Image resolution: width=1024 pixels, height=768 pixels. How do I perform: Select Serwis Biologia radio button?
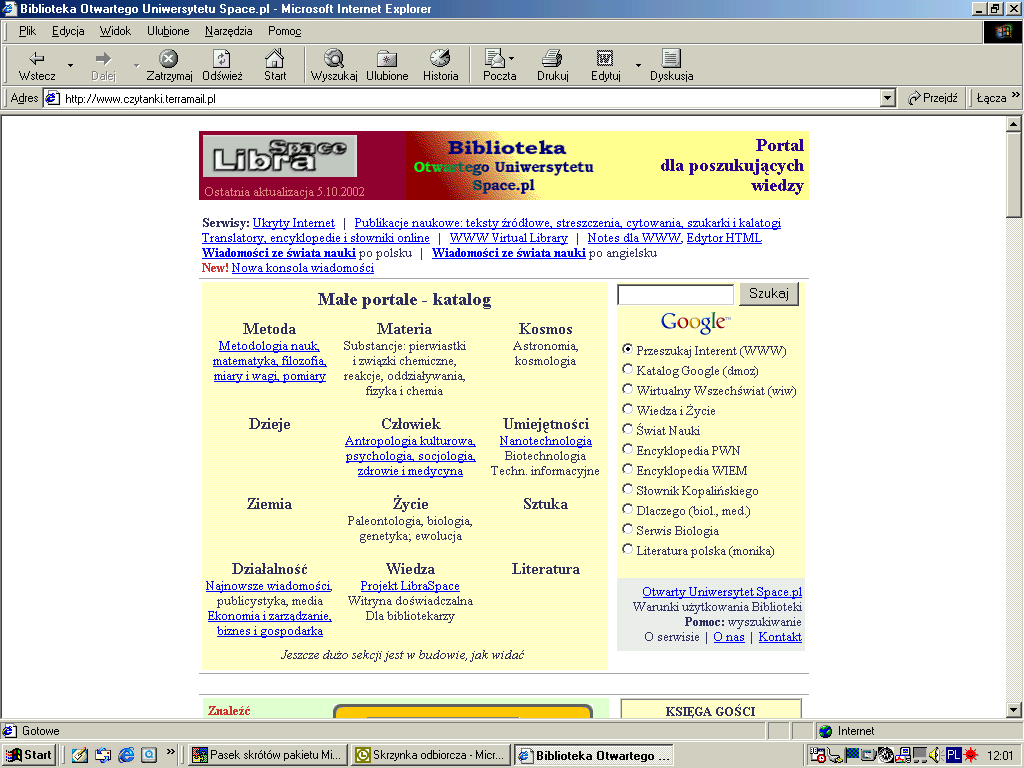click(x=628, y=529)
